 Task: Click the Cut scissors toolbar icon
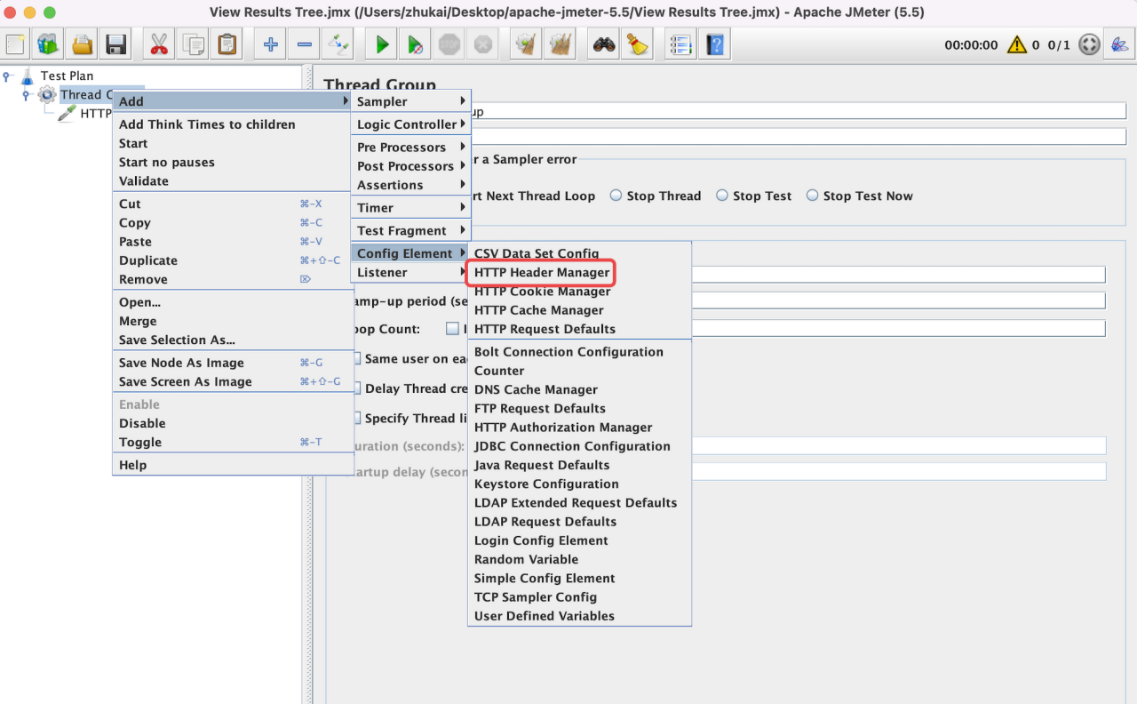pos(159,45)
